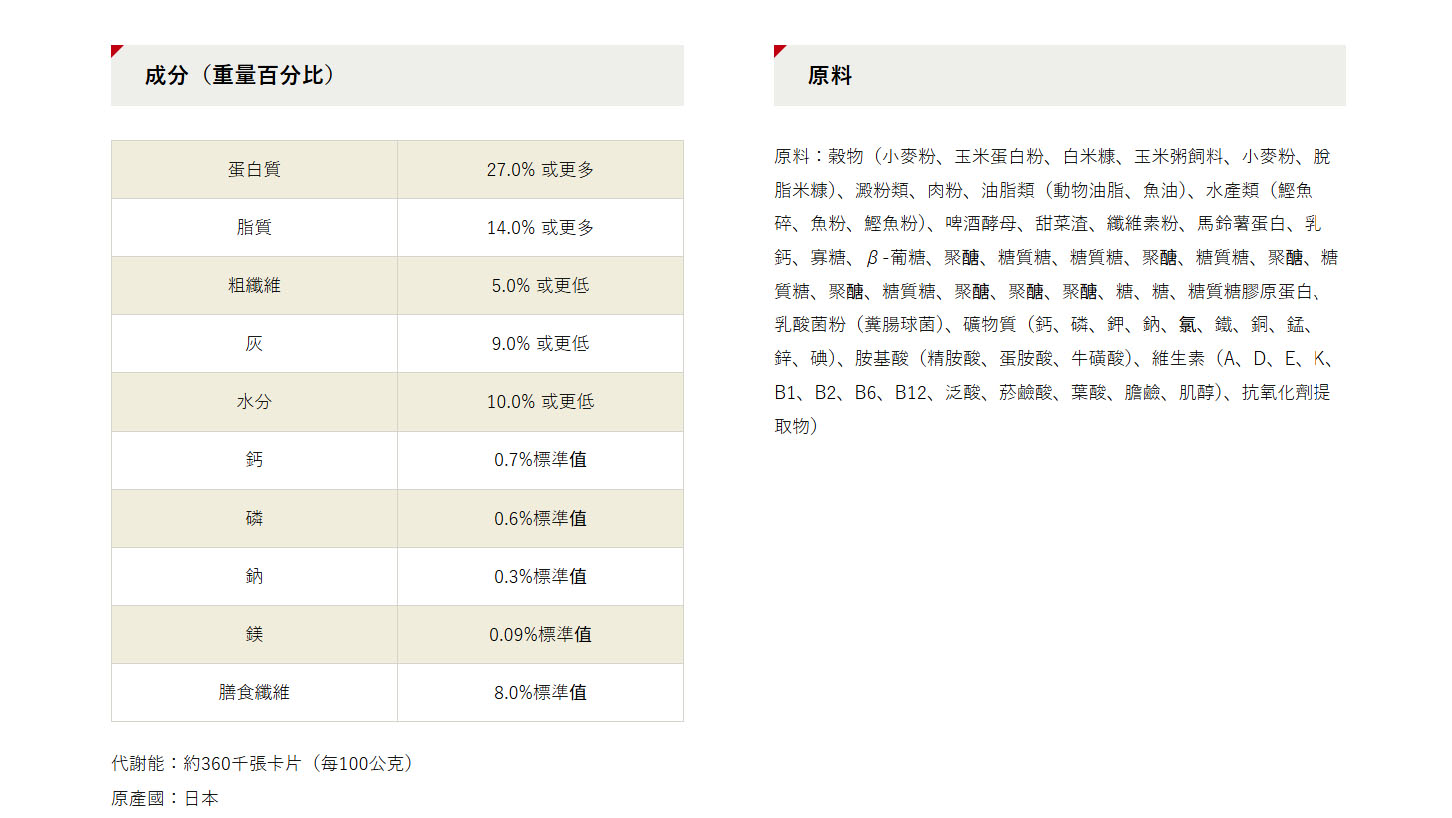
Task: Click the red corner marker on 成分 header
Action: [x=115, y=49]
